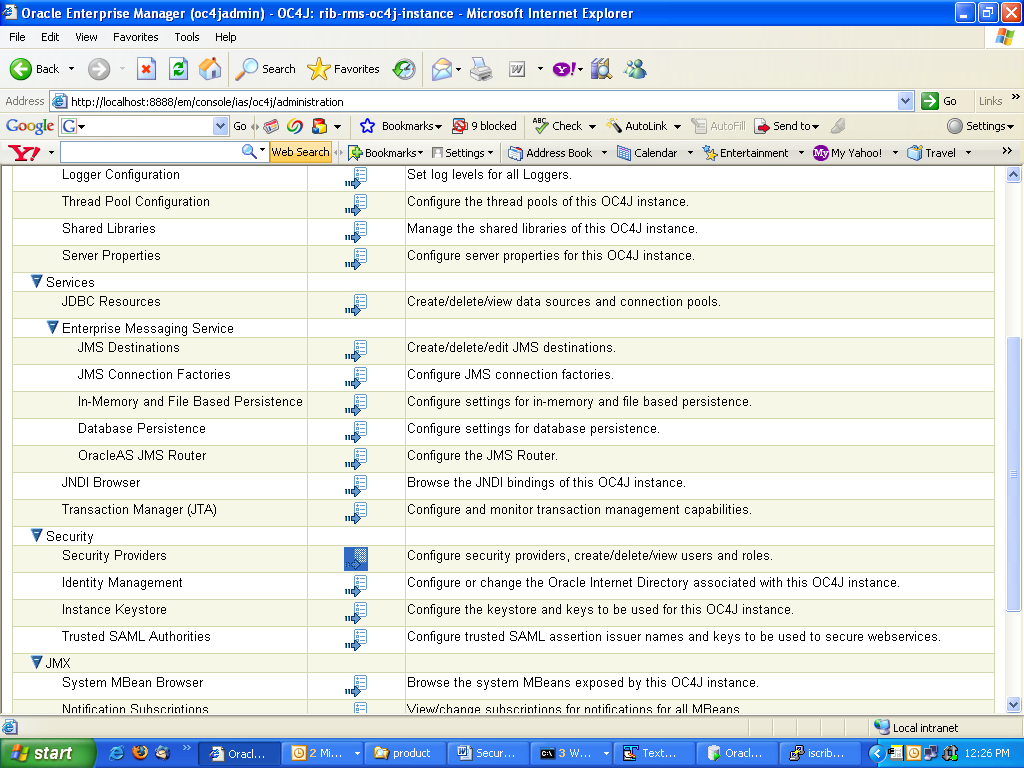Viewport: 1024px width, 768px height.
Task: Click the Go to Task icon for JMS Destinations
Action: tap(356, 350)
